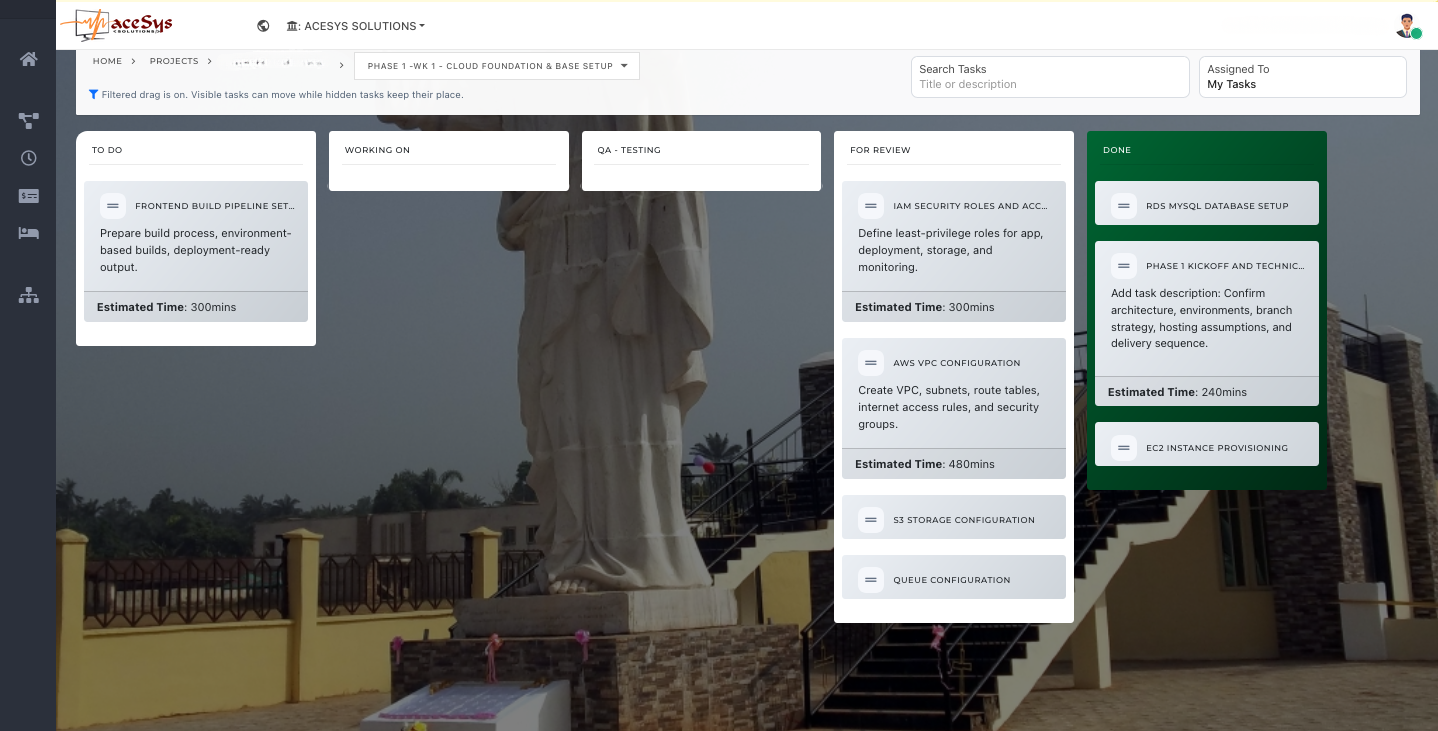Click the drag handle on RDS MYSQL DATABASE SETUP
This screenshot has width=1438, height=731.
[x=1123, y=205]
